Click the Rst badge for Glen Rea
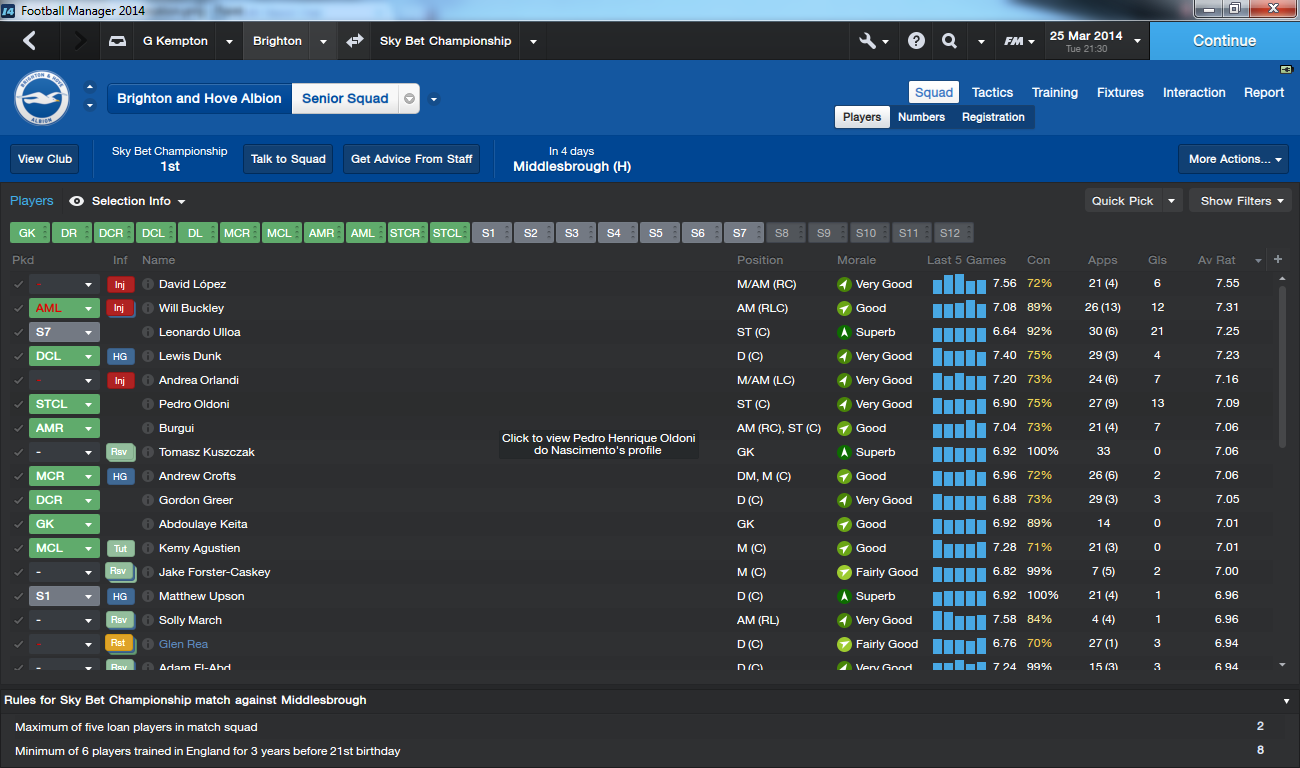The width and height of the screenshot is (1300, 768). tap(119, 643)
